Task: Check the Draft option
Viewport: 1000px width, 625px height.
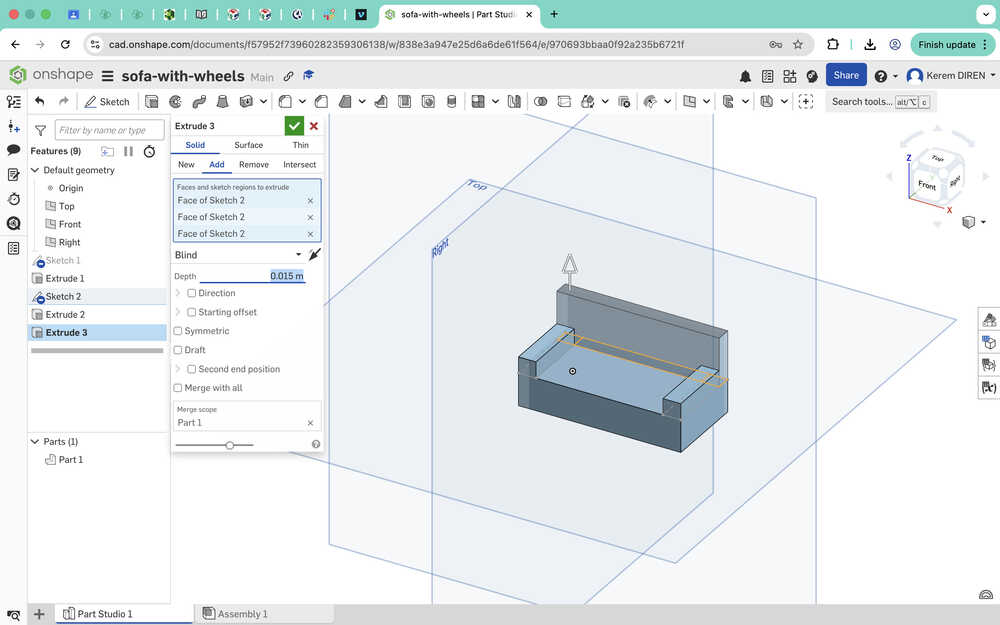Action: click(179, 350)
